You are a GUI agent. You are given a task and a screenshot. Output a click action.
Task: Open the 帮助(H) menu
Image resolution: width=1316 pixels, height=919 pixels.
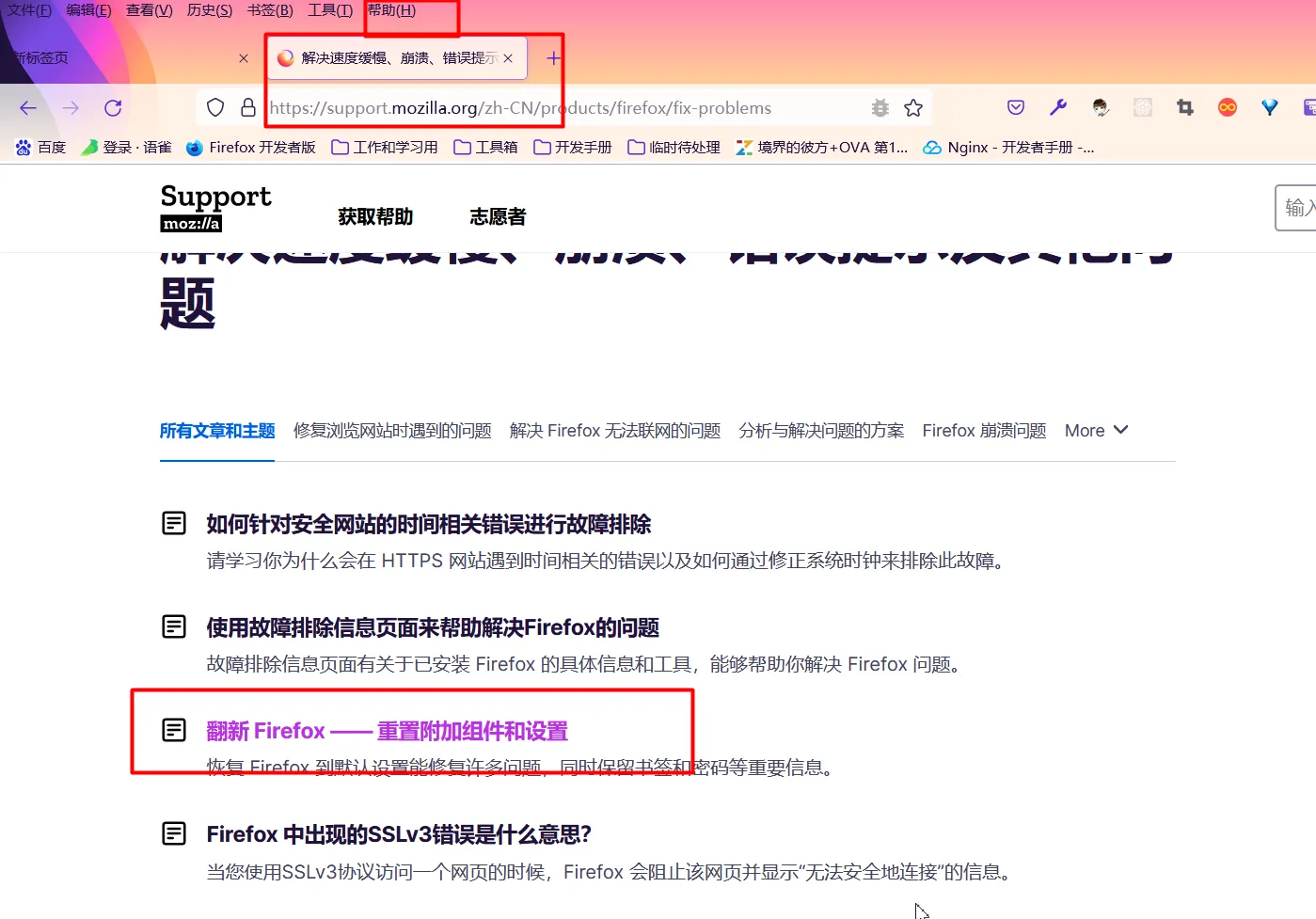pyautogui.click(x=391, y=10)
